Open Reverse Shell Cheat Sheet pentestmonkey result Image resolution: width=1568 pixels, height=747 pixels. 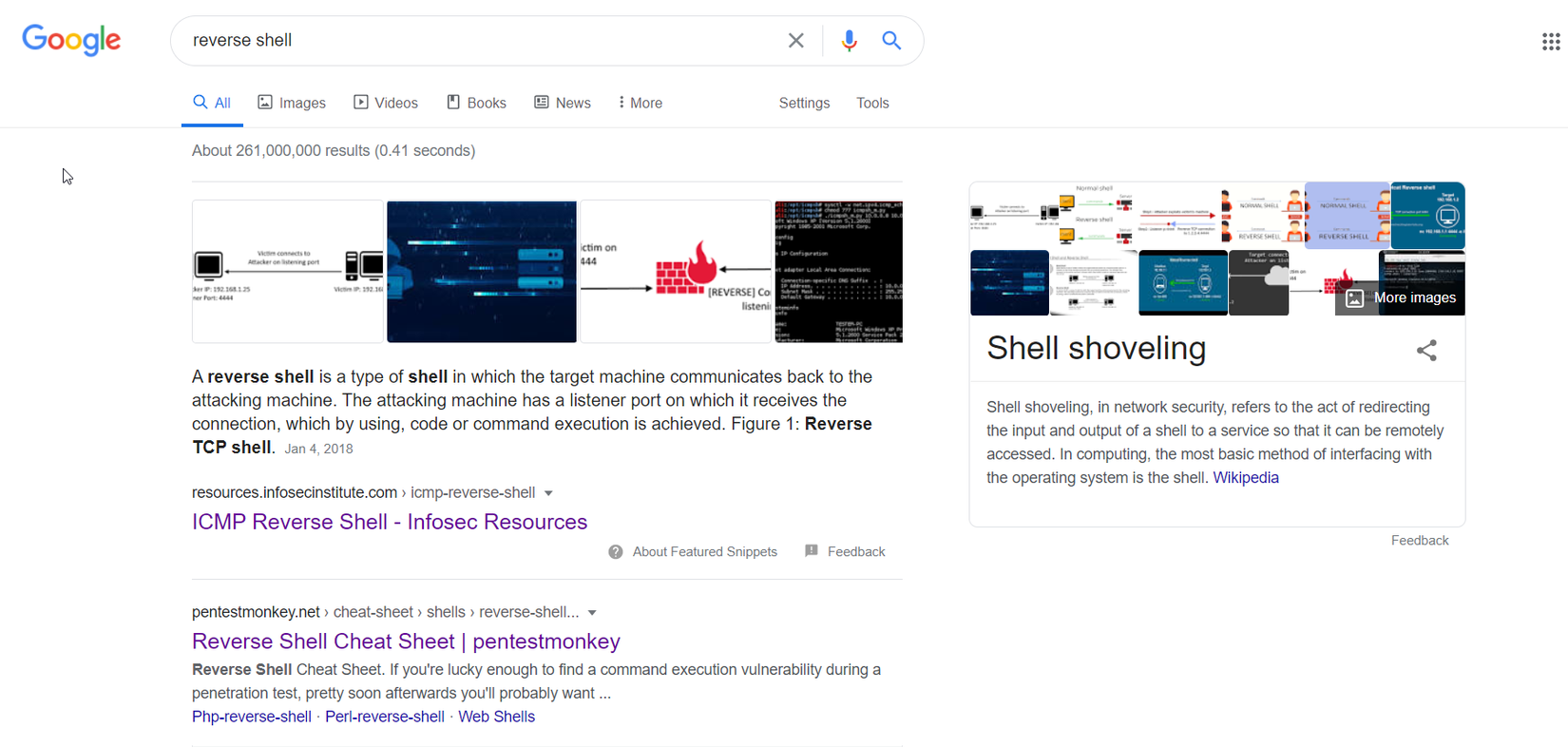406,642
